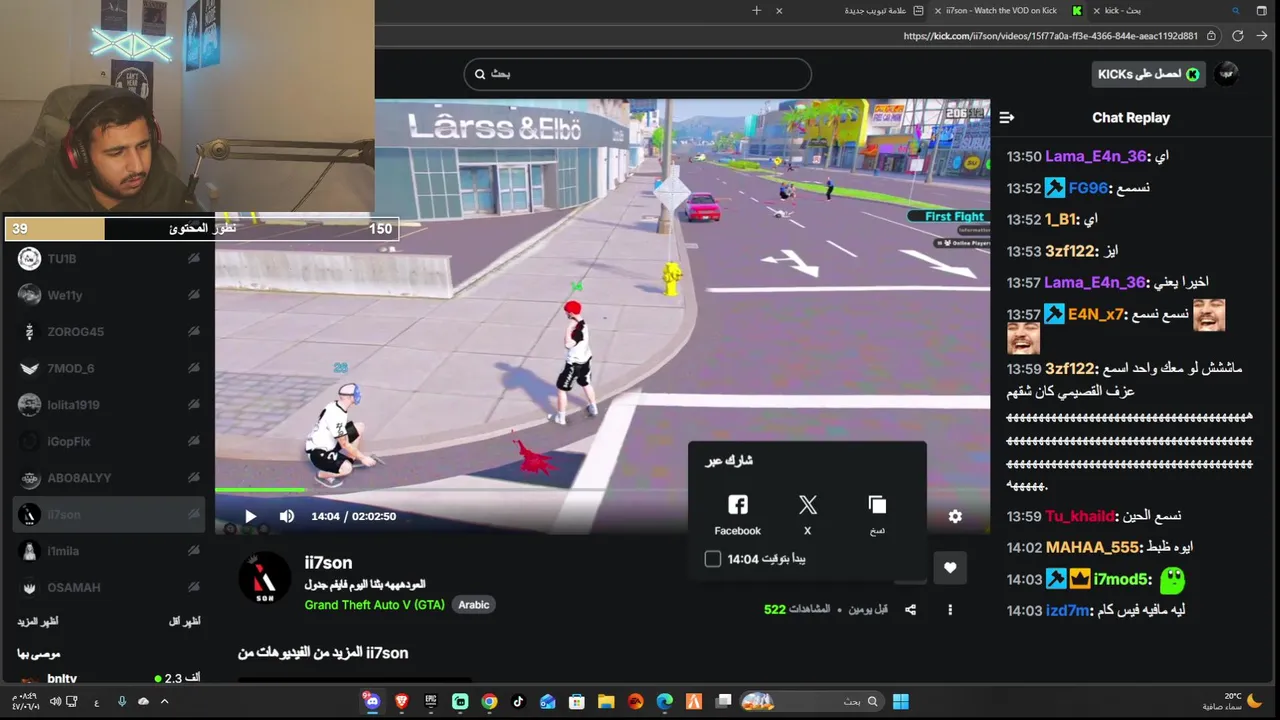Image resolution: width=1280 pixels, height=720 pixels.
Task: Toggle the offline icon beside TU1B
Action: point(194,258)
